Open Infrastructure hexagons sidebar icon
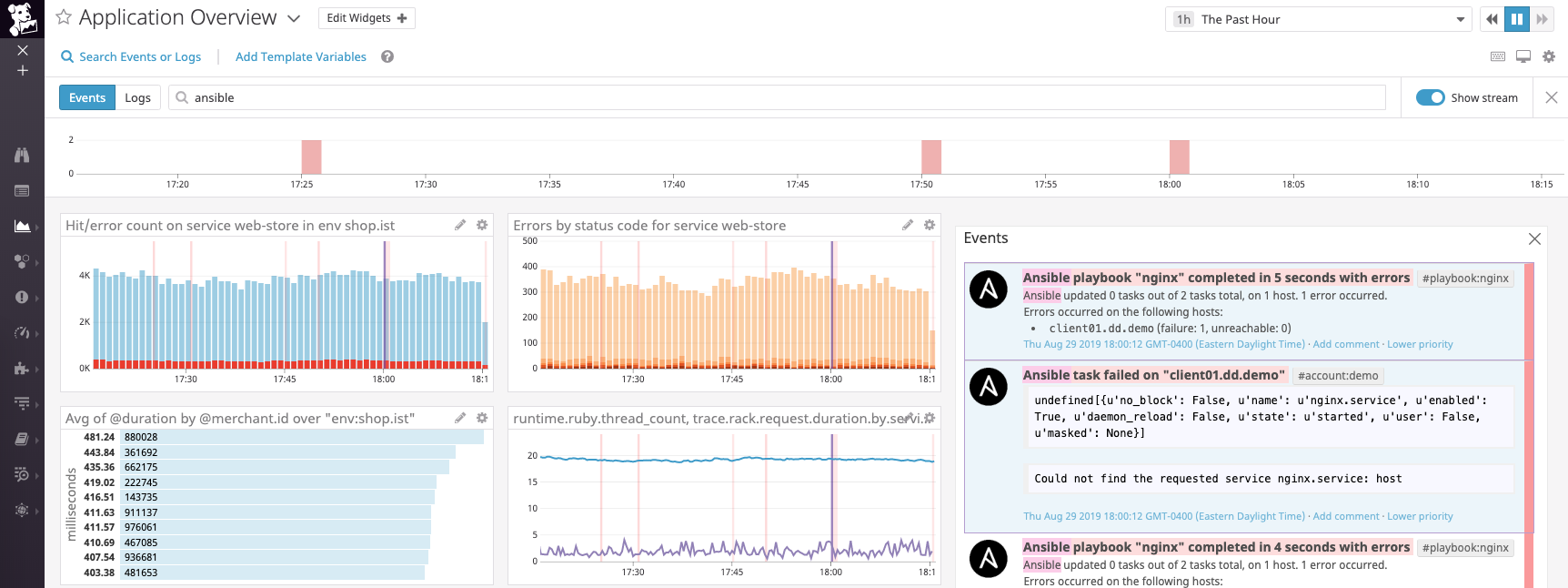 tap(22, 261)
